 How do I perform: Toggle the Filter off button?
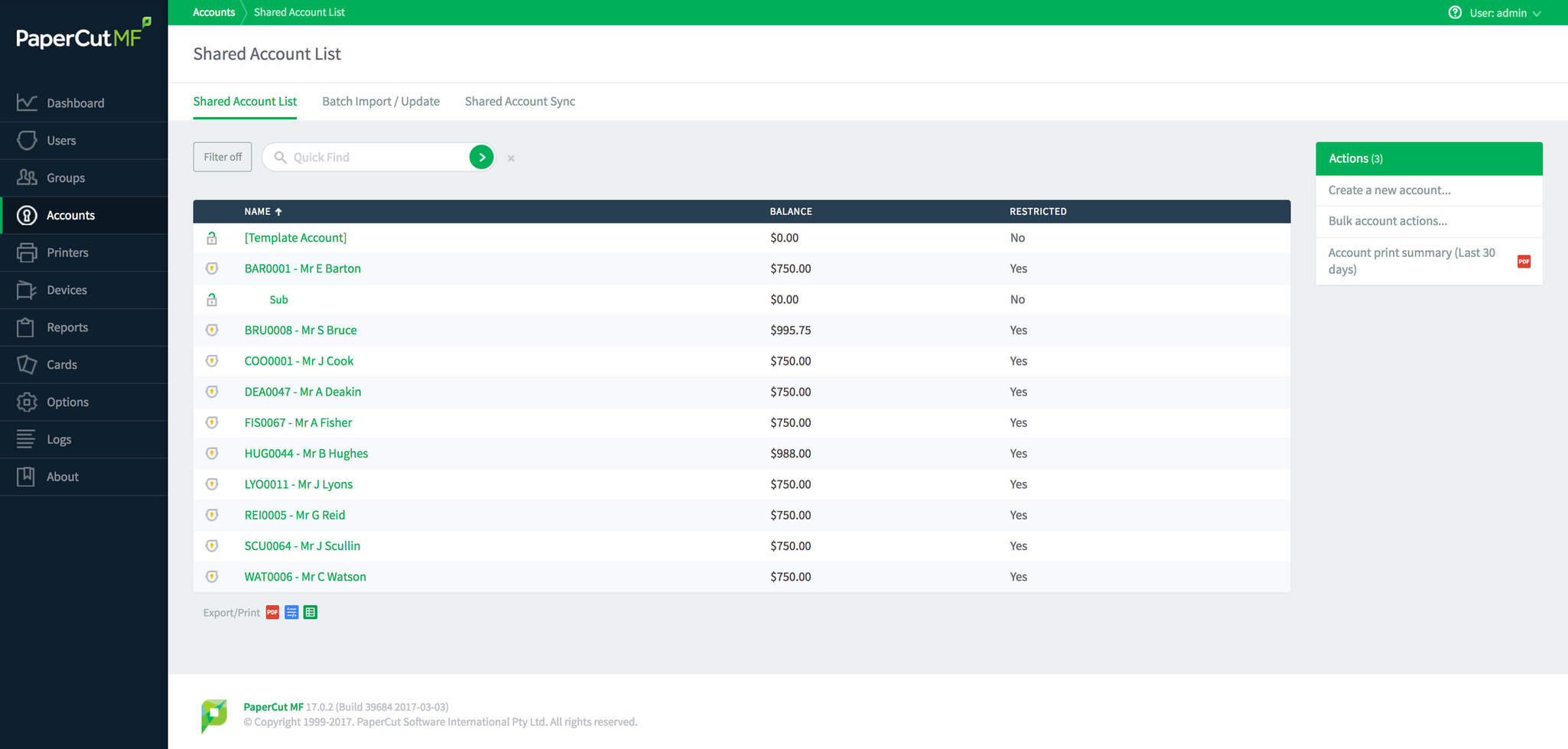(222, 157)
